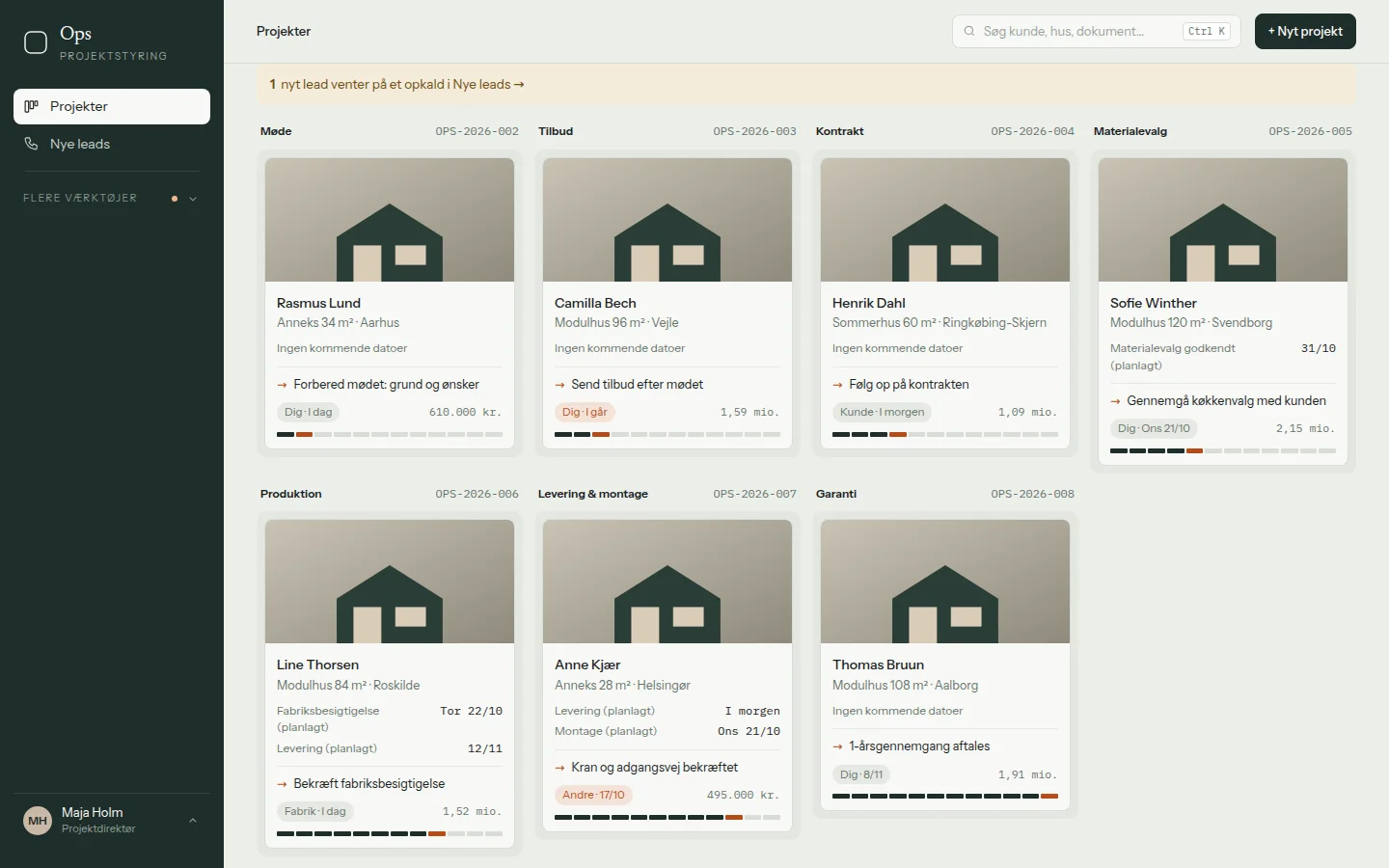Click the MH user avatar
1389x868 pixels.
[38, 821]
